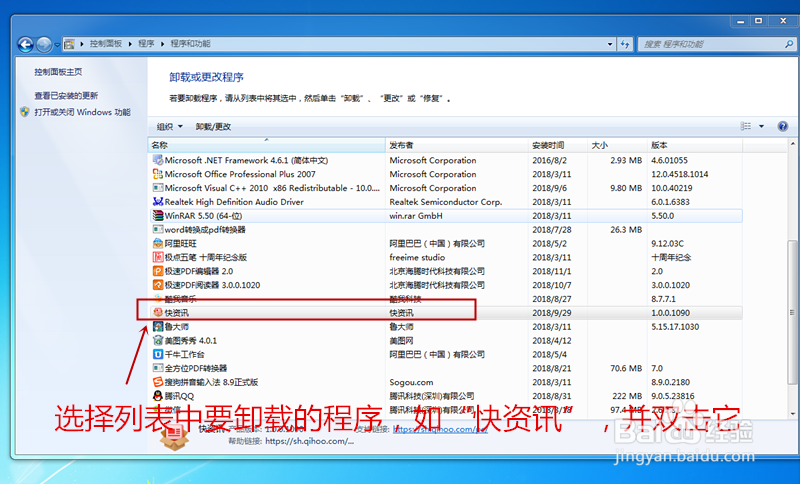The height and width of the screenshot is (484, 800).
Task: Click the change view icon
Action: tap(746, 126)
